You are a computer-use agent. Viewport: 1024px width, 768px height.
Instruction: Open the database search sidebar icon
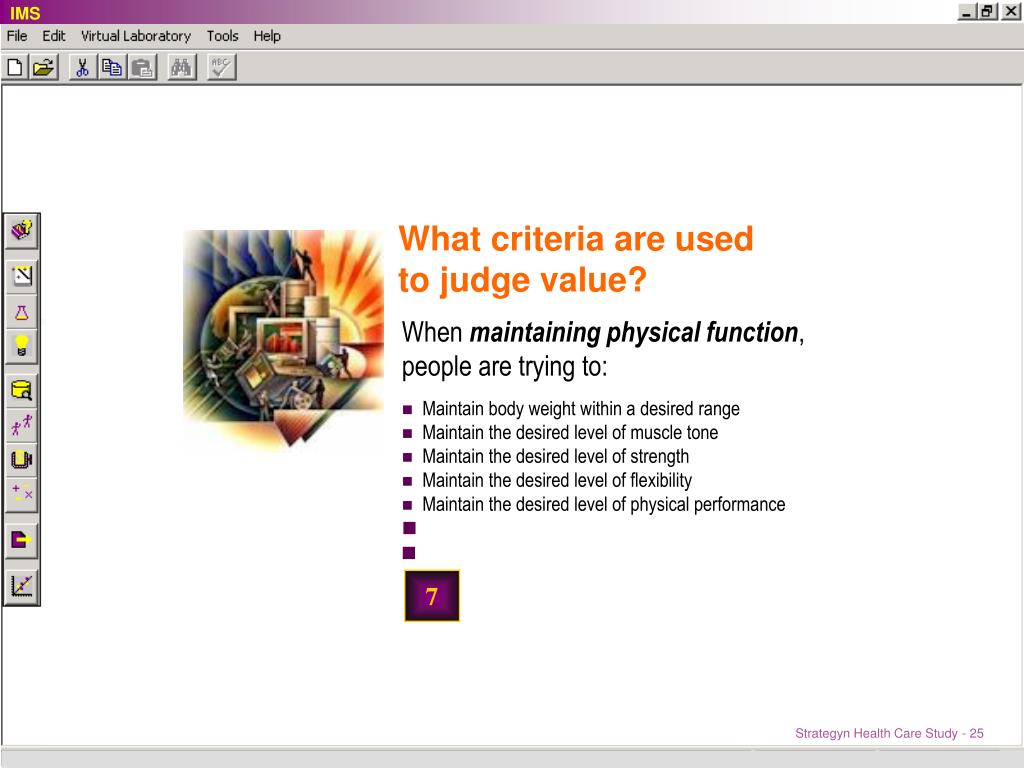[x=21, y=391]
